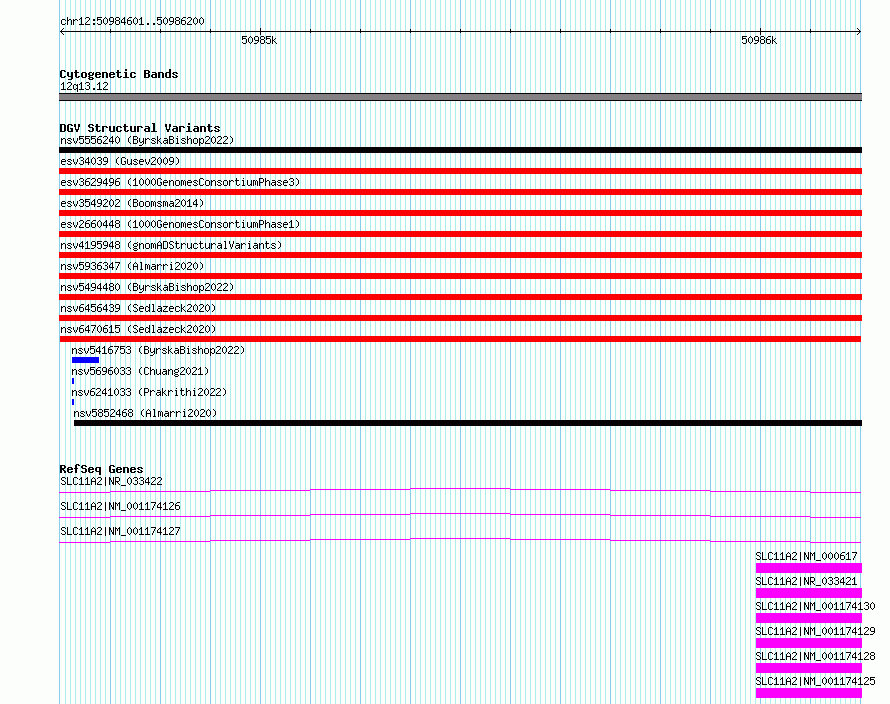Open esv3629496 (1000GenomesConsortiumPhase3) label
Image resolution: width=890 pixels, height=704 pixels.
180,182
